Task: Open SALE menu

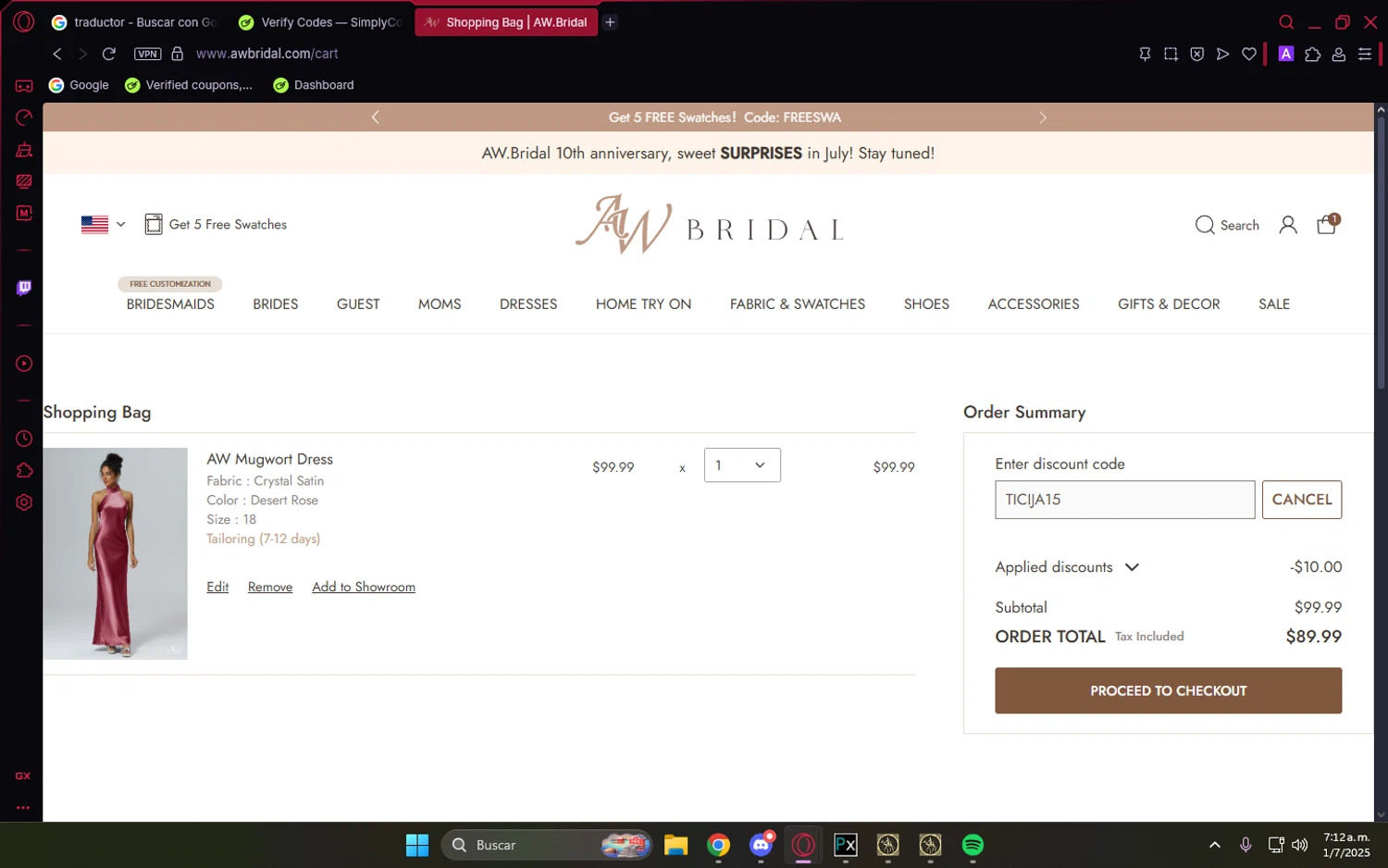Action: pyautogui.click(x=1274, y=304)
